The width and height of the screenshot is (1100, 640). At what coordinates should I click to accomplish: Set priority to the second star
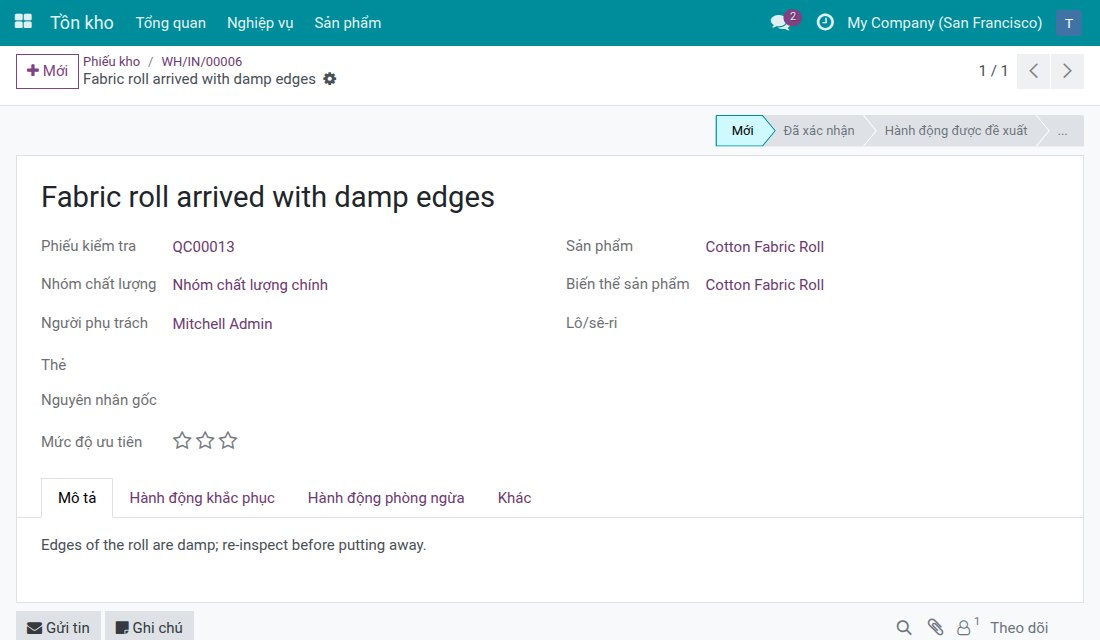point(205,441)
